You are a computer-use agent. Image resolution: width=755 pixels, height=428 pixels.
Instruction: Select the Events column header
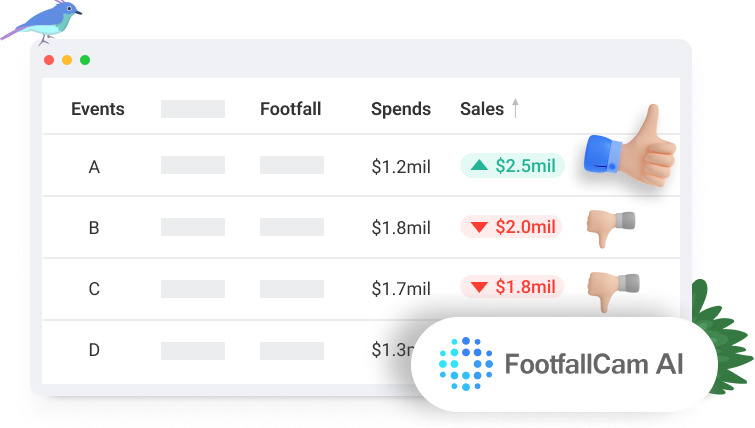(x=96, y=109)
